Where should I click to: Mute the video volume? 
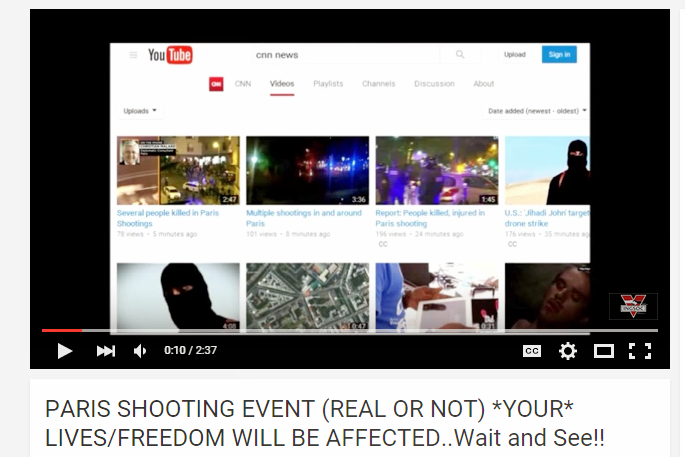(141, 351)
